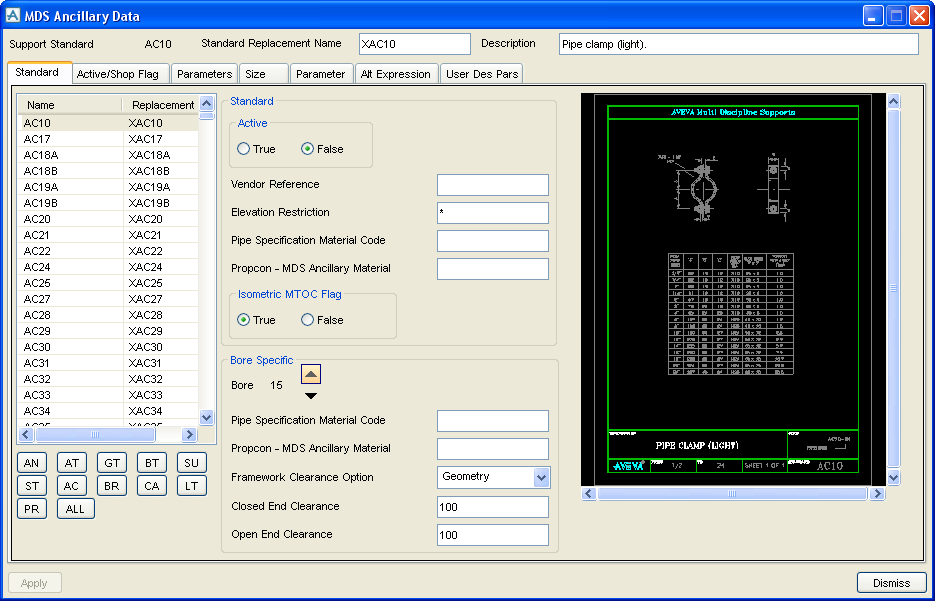Image resolution: width=935 pixels, height=601 pixels.
Task: Click the standards list horizontal scrollbar thumb
Action: (x=95, y=435)
